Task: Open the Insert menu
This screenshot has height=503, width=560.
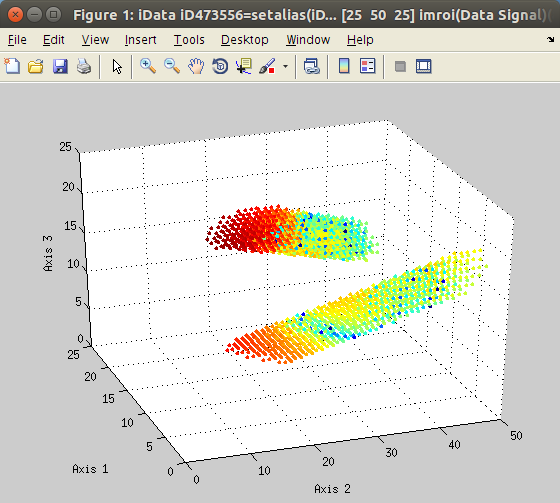Action: pos(140,40)
